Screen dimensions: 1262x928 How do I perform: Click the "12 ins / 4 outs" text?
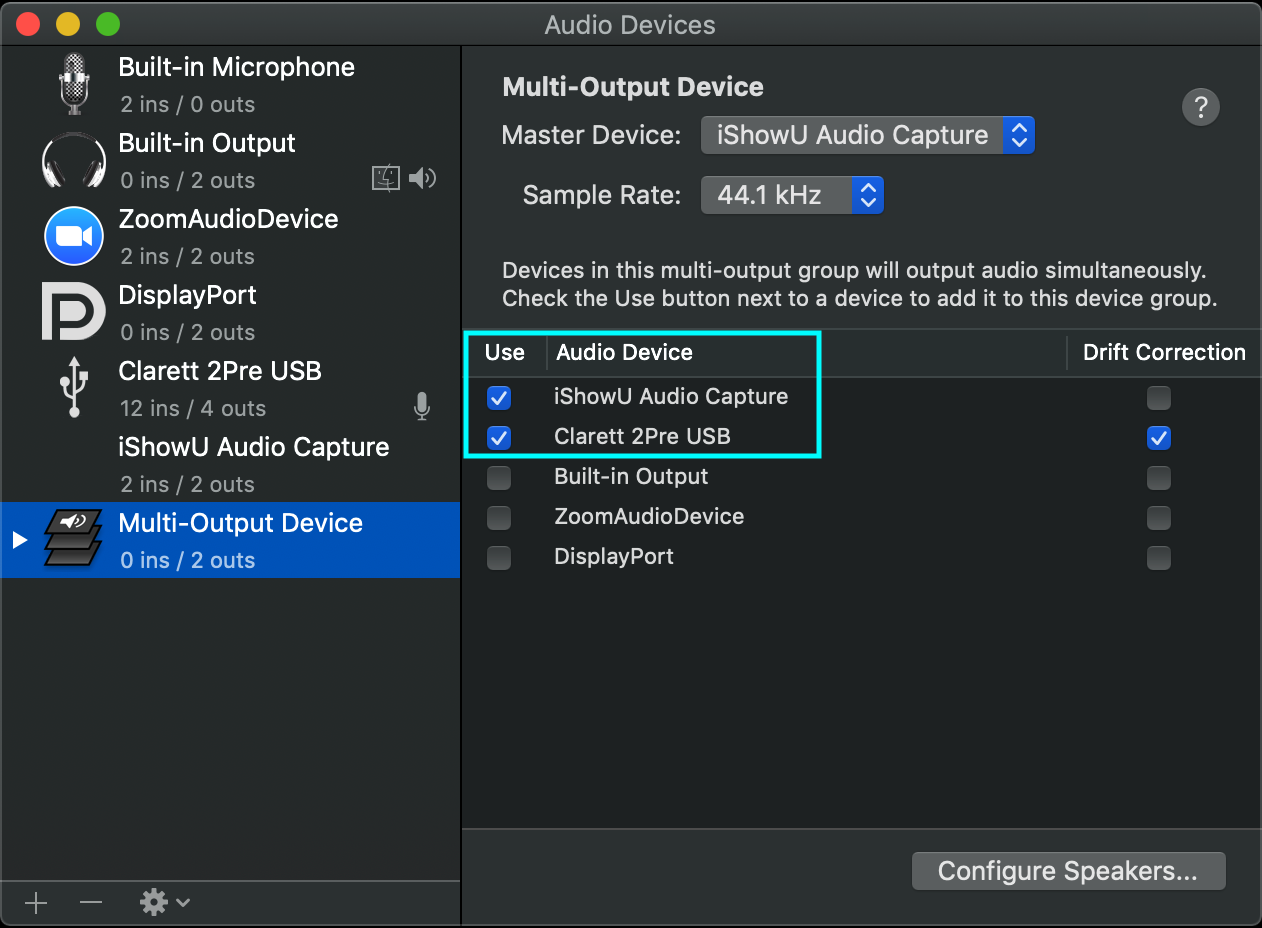point(193,408)
